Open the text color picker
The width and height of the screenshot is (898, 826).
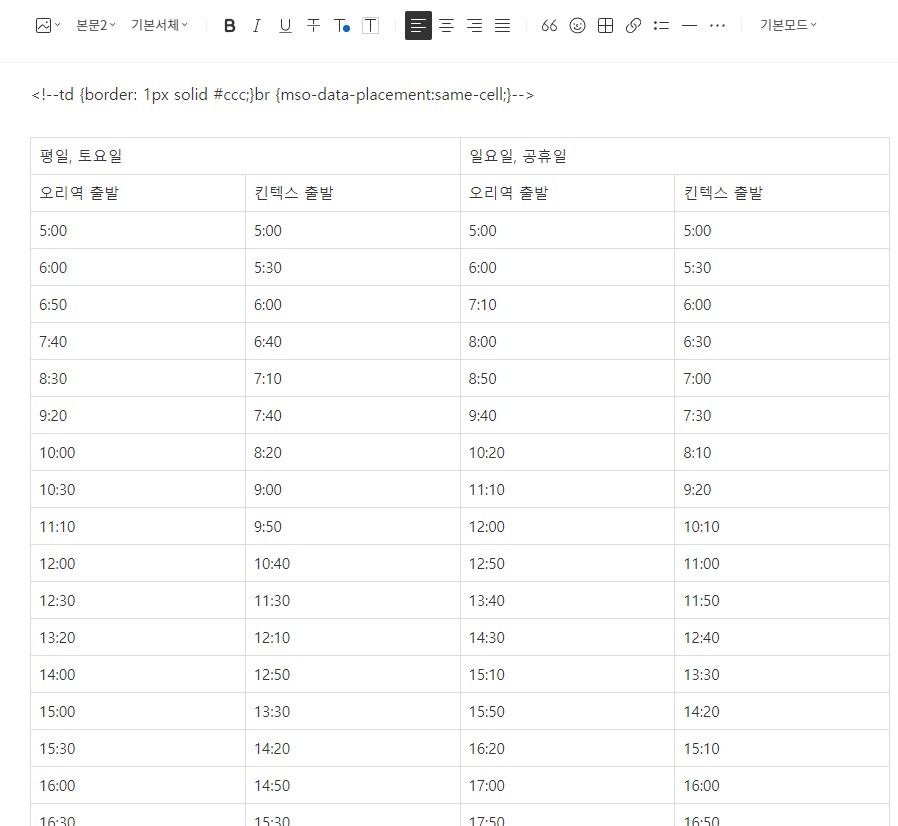click(x=342, y=26)
